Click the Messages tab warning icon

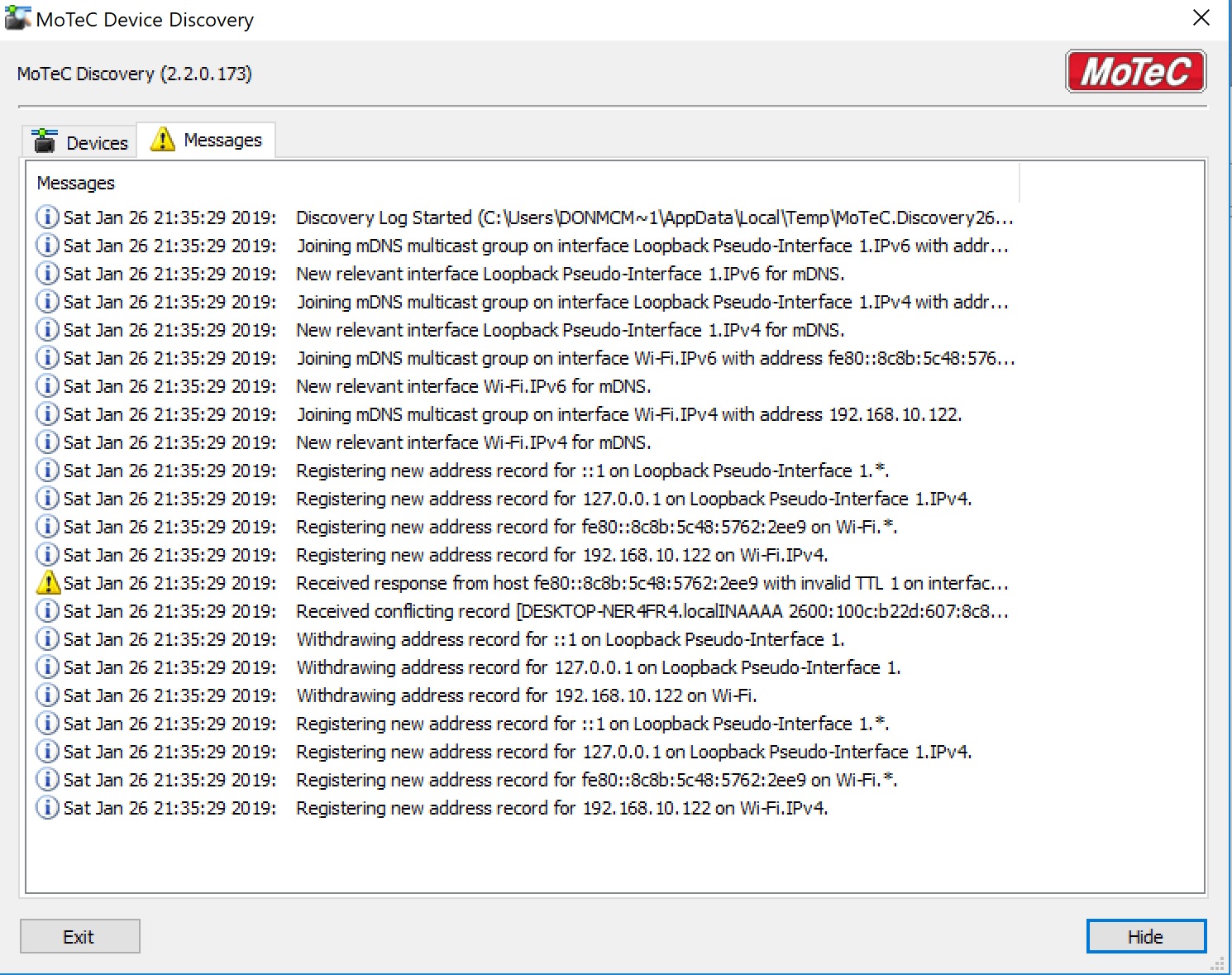pos(163,139)
